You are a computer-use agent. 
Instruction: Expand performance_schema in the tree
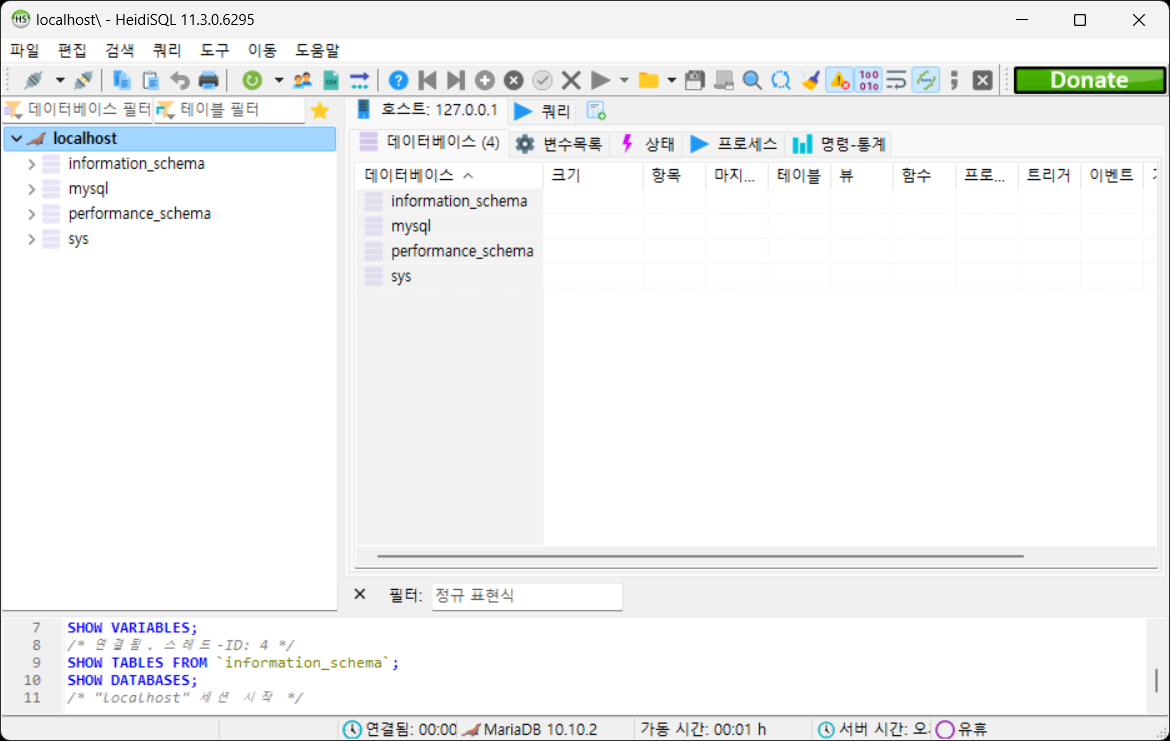31,214
